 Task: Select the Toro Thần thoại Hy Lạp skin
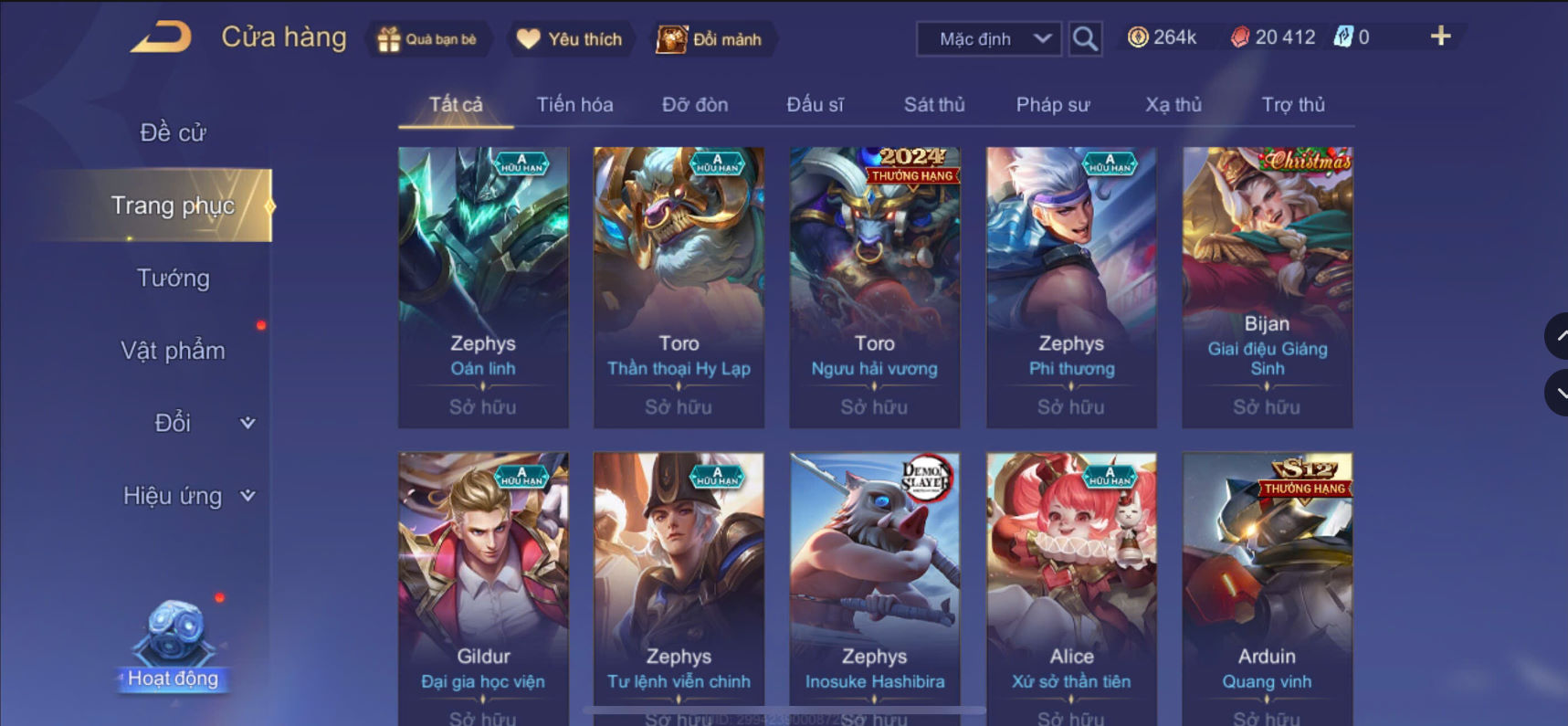point(679,288)
